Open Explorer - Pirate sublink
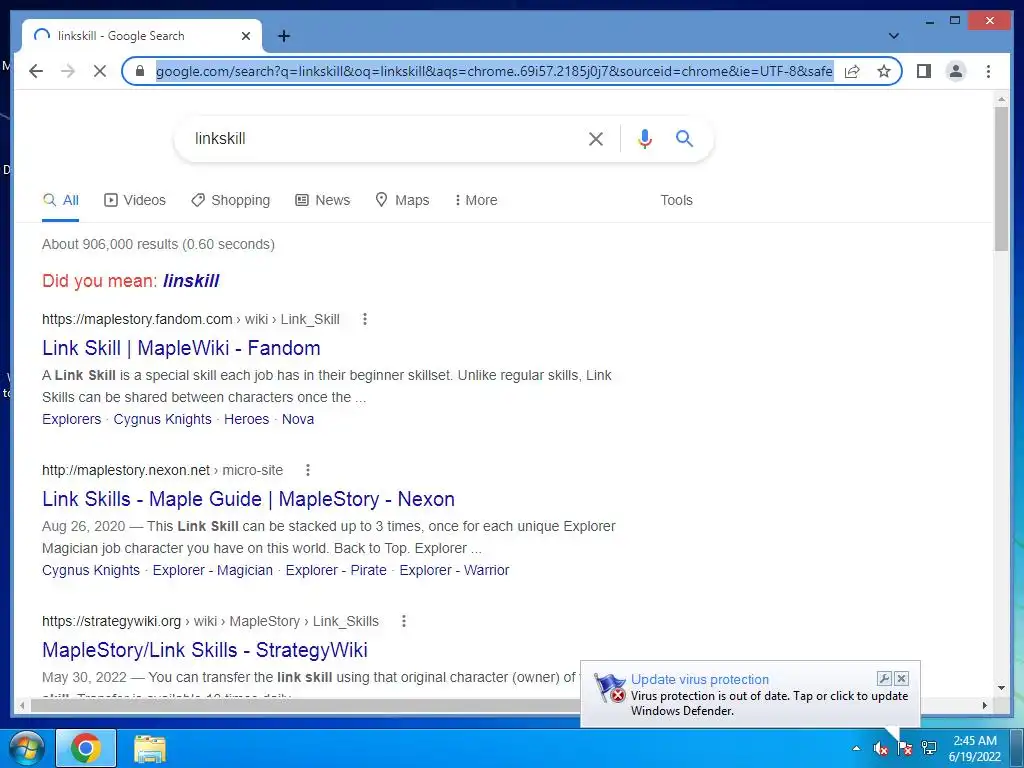The image size is (1024, 768). click(x=336, y=570)
